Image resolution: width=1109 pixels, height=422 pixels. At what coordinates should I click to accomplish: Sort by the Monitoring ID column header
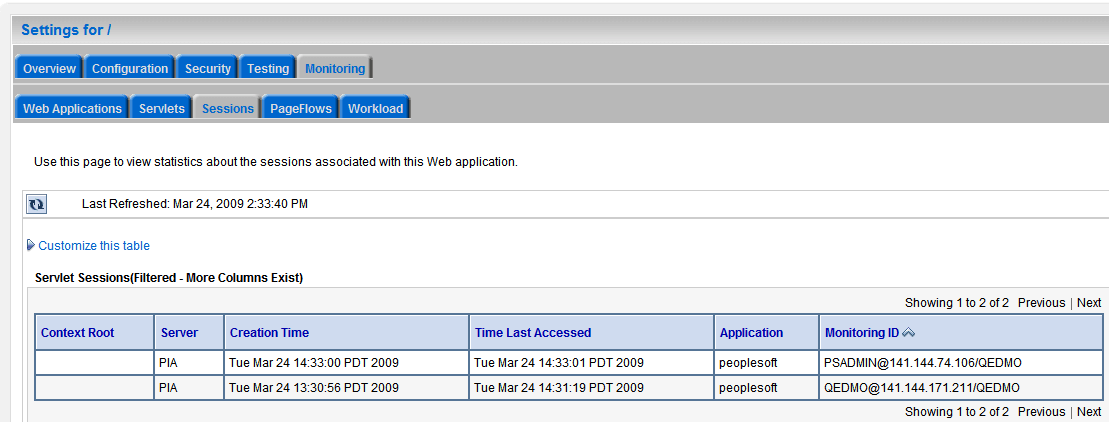click(862, 332)
